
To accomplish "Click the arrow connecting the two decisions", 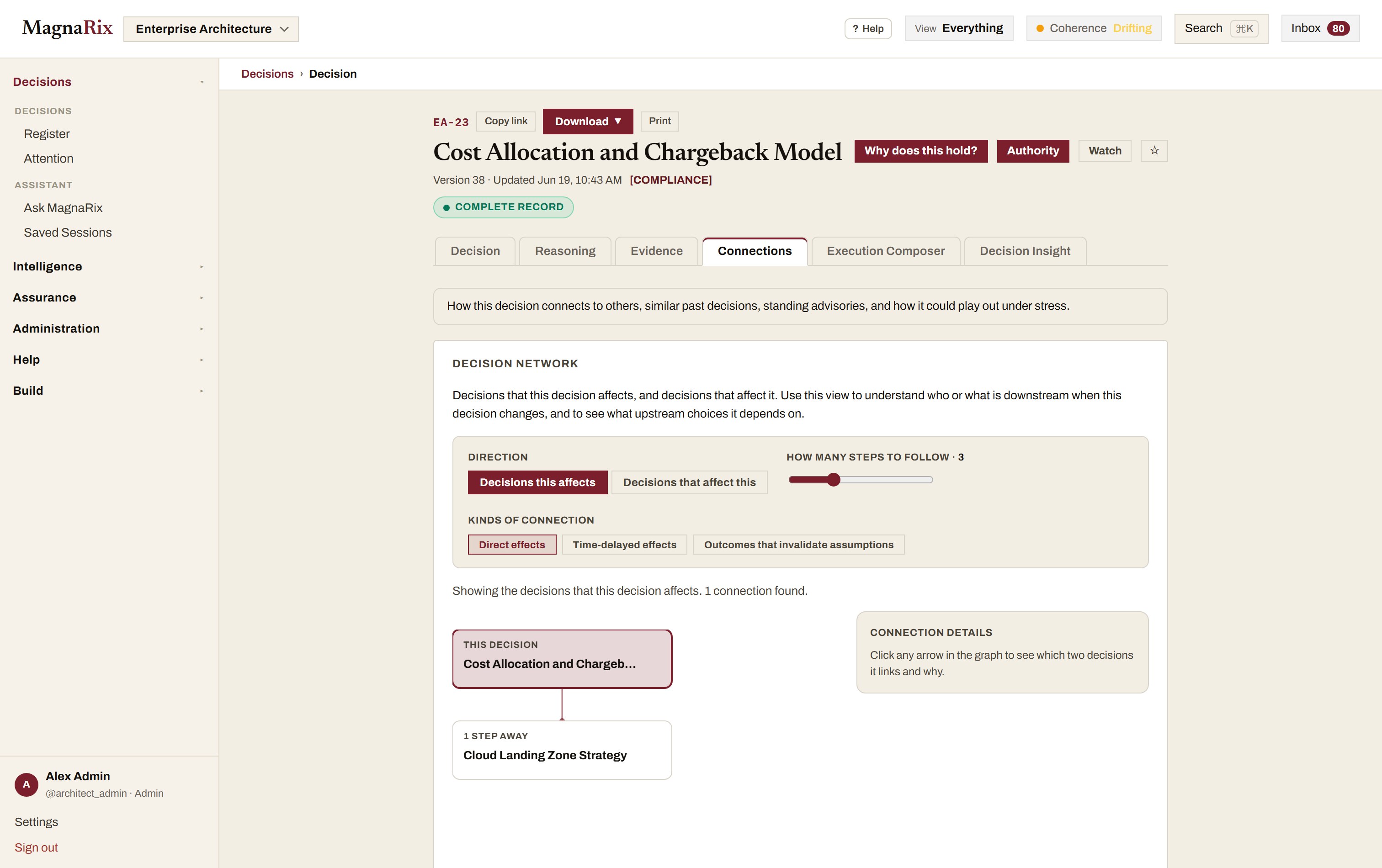I will tap(562, 704).
